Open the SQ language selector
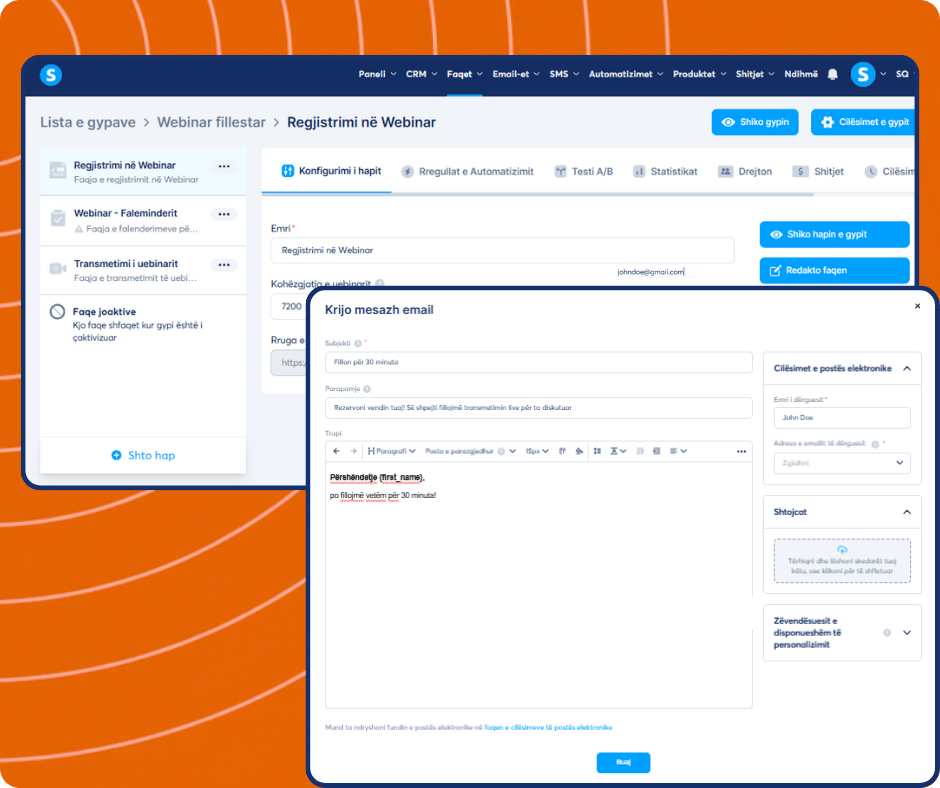The width and height of the screenshot is (940, 788). coord(904,74)
